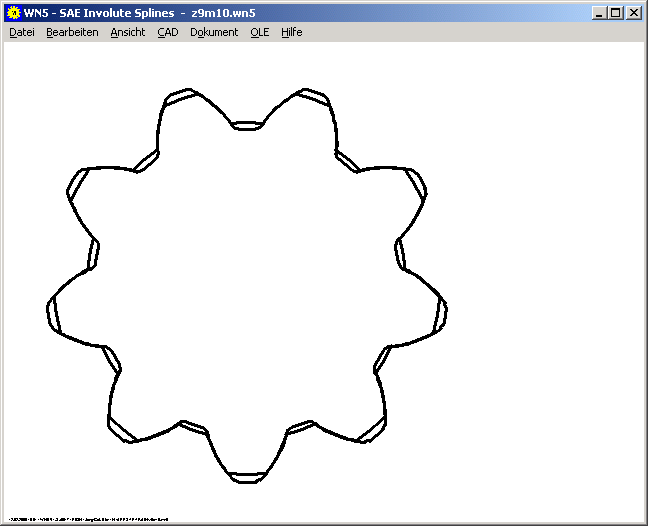Image resolution: width=648 pixels, height=526 pixels.
Task: Close the WN5 window
Action: (633, 13)
